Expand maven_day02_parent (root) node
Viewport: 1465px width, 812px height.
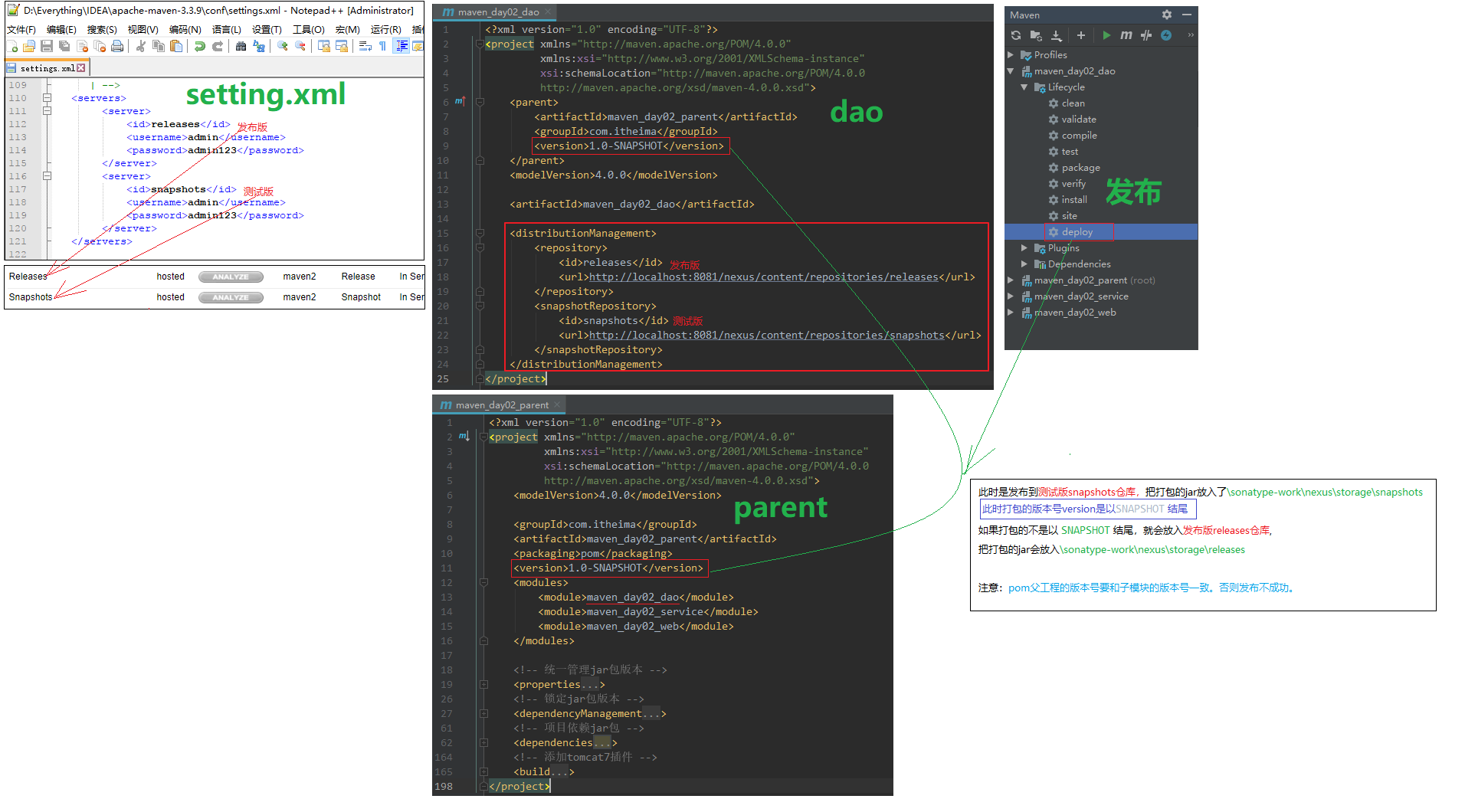tap(1011, 280)
